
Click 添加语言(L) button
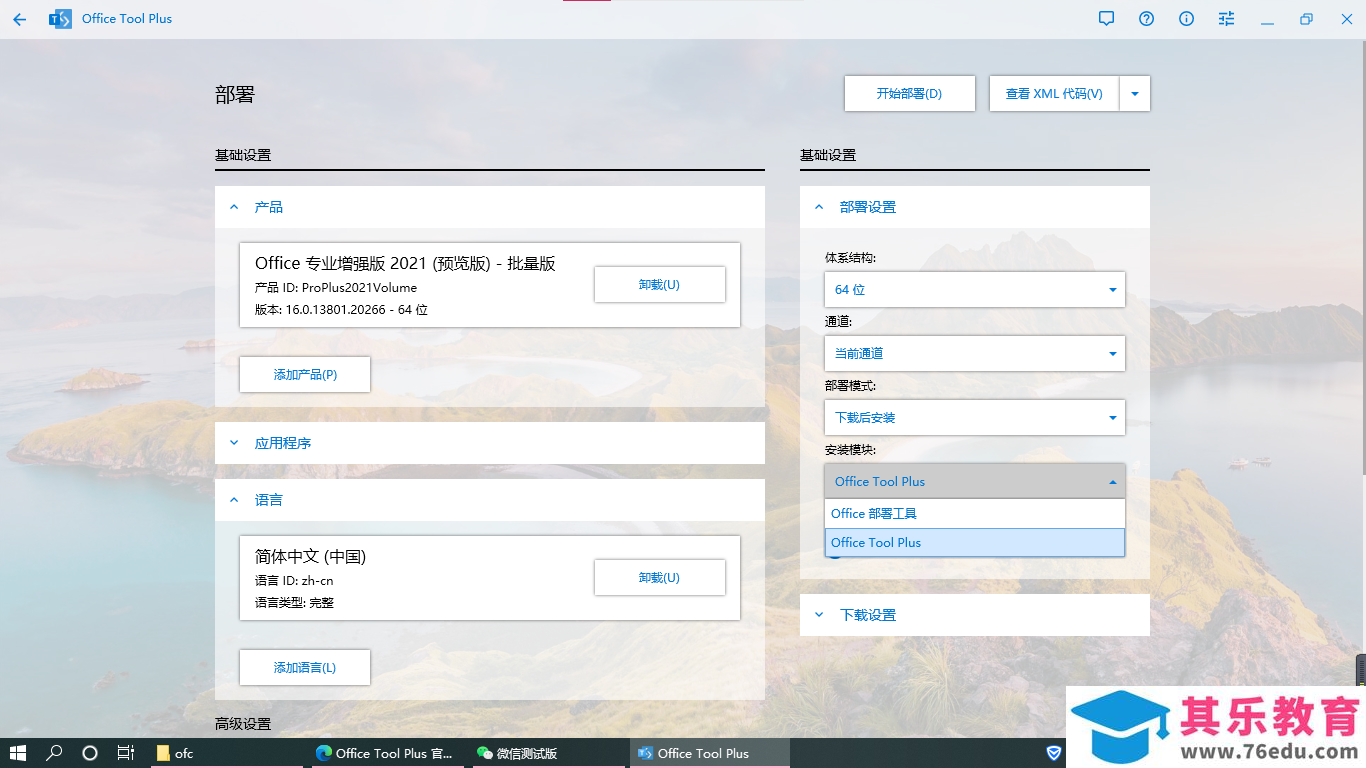[x=305, y=667]
